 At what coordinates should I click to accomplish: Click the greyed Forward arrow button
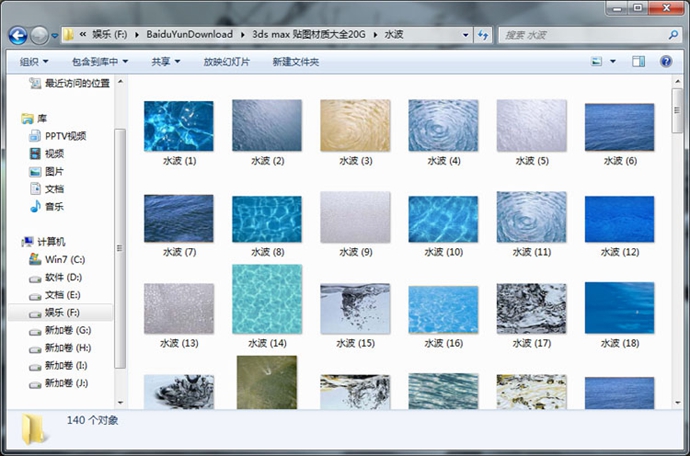point(39,35)
